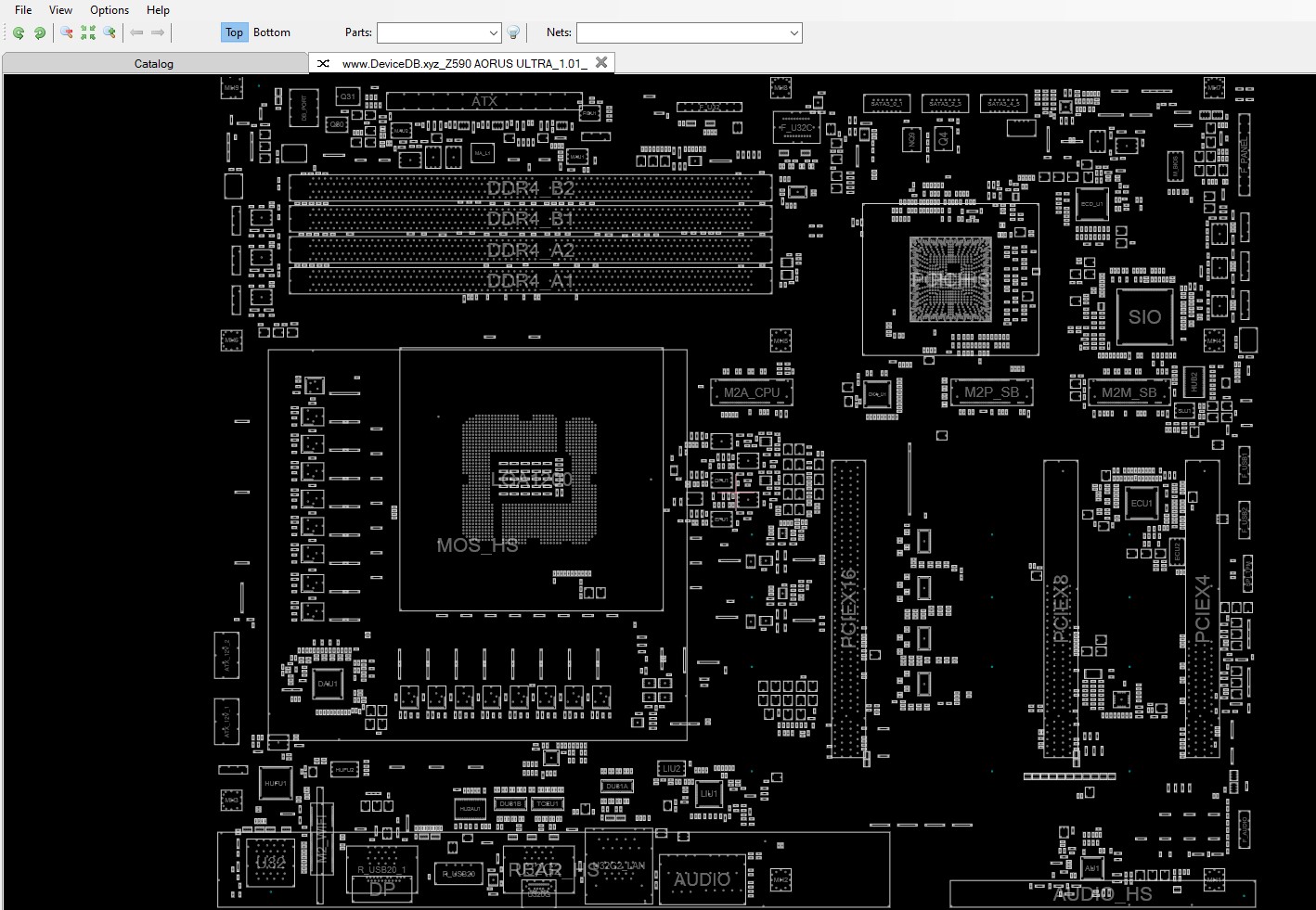This screenshot has height=910, width=1316.
Task: Select the LIU1 component
Action: tap(709, 794)
